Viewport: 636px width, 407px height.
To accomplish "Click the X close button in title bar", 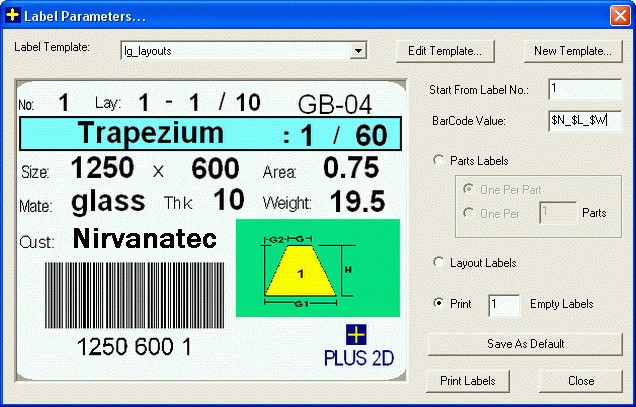I will tap(620, 16).
